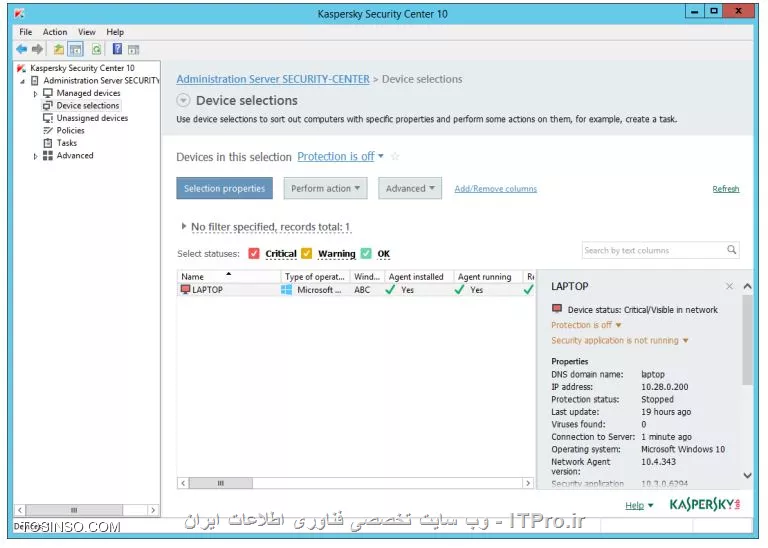Select Tasks in the console tree
The image size is (768, 548).
pos(67,143)
